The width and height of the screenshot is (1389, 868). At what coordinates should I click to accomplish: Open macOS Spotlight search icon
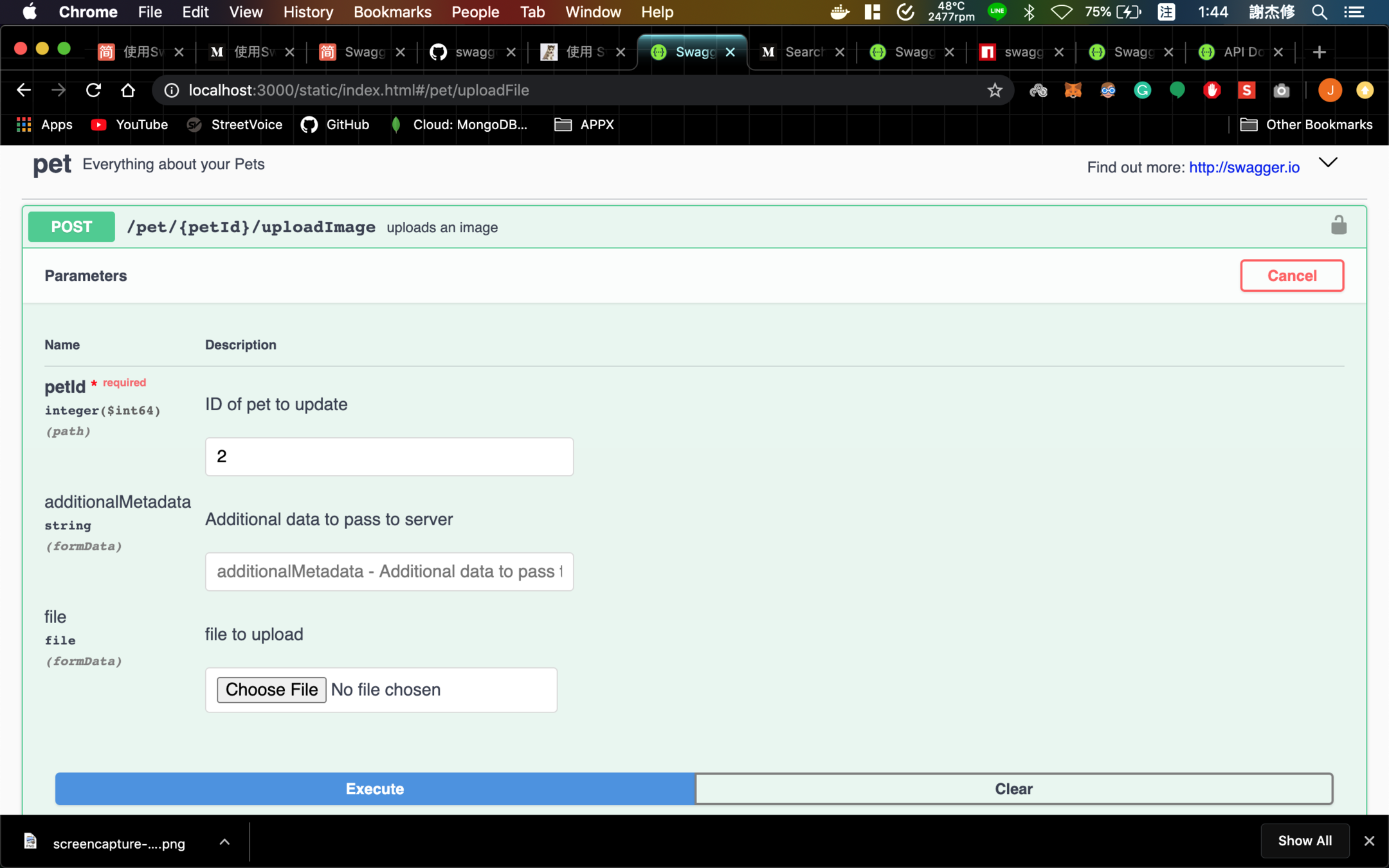click(1319, 12)
